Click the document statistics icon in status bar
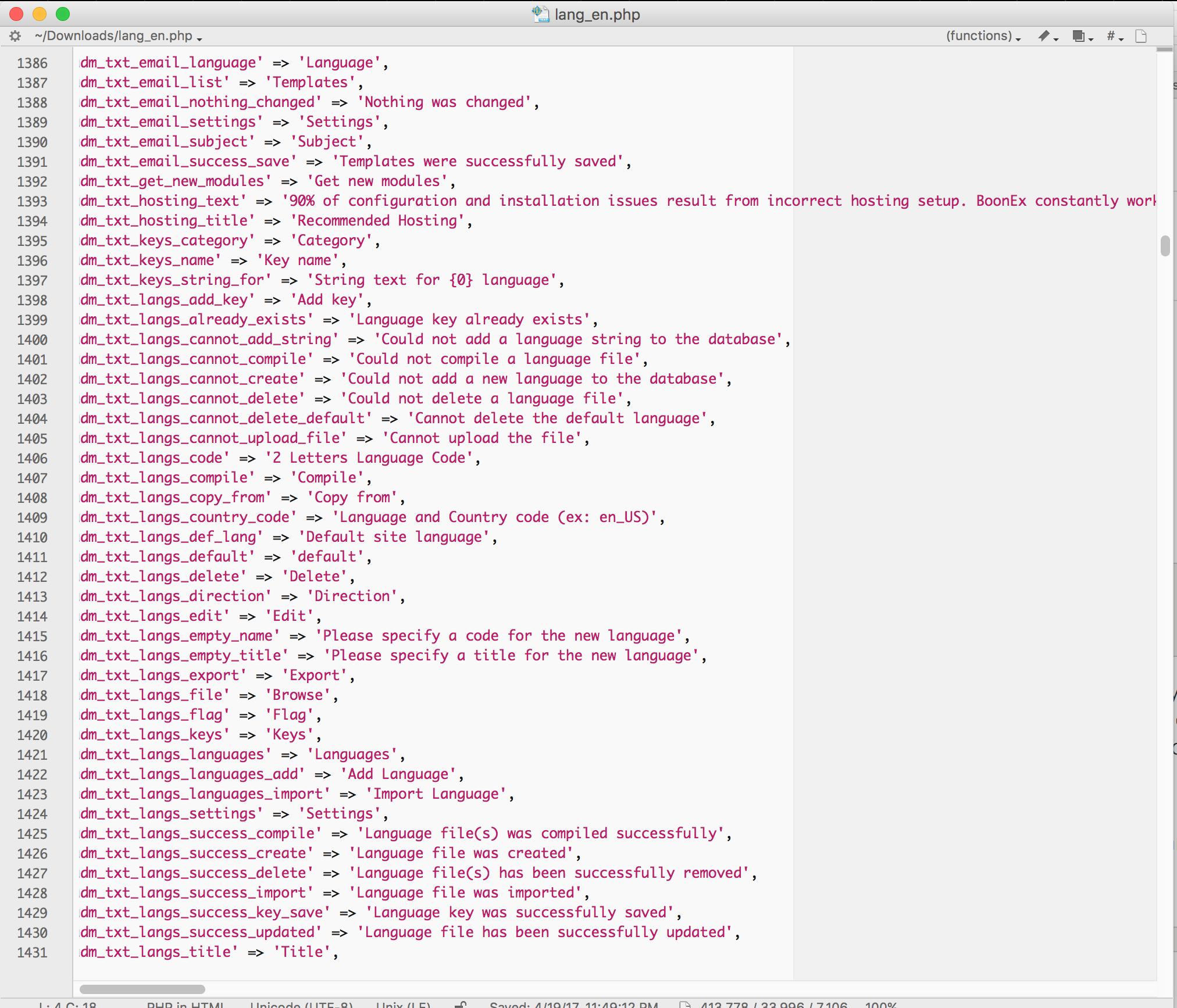This screenshot has height=1008, width=1177. (x=685, y=1005)
